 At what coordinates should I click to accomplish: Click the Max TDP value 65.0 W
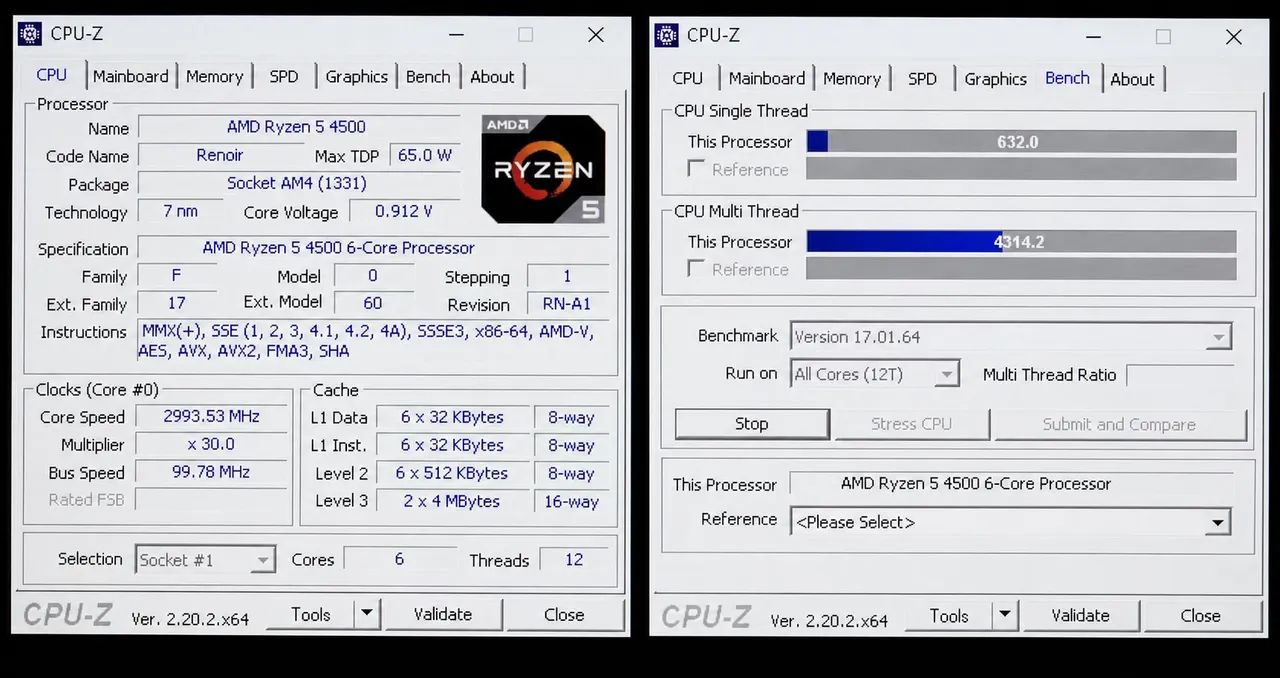click(x=424, y=155)
